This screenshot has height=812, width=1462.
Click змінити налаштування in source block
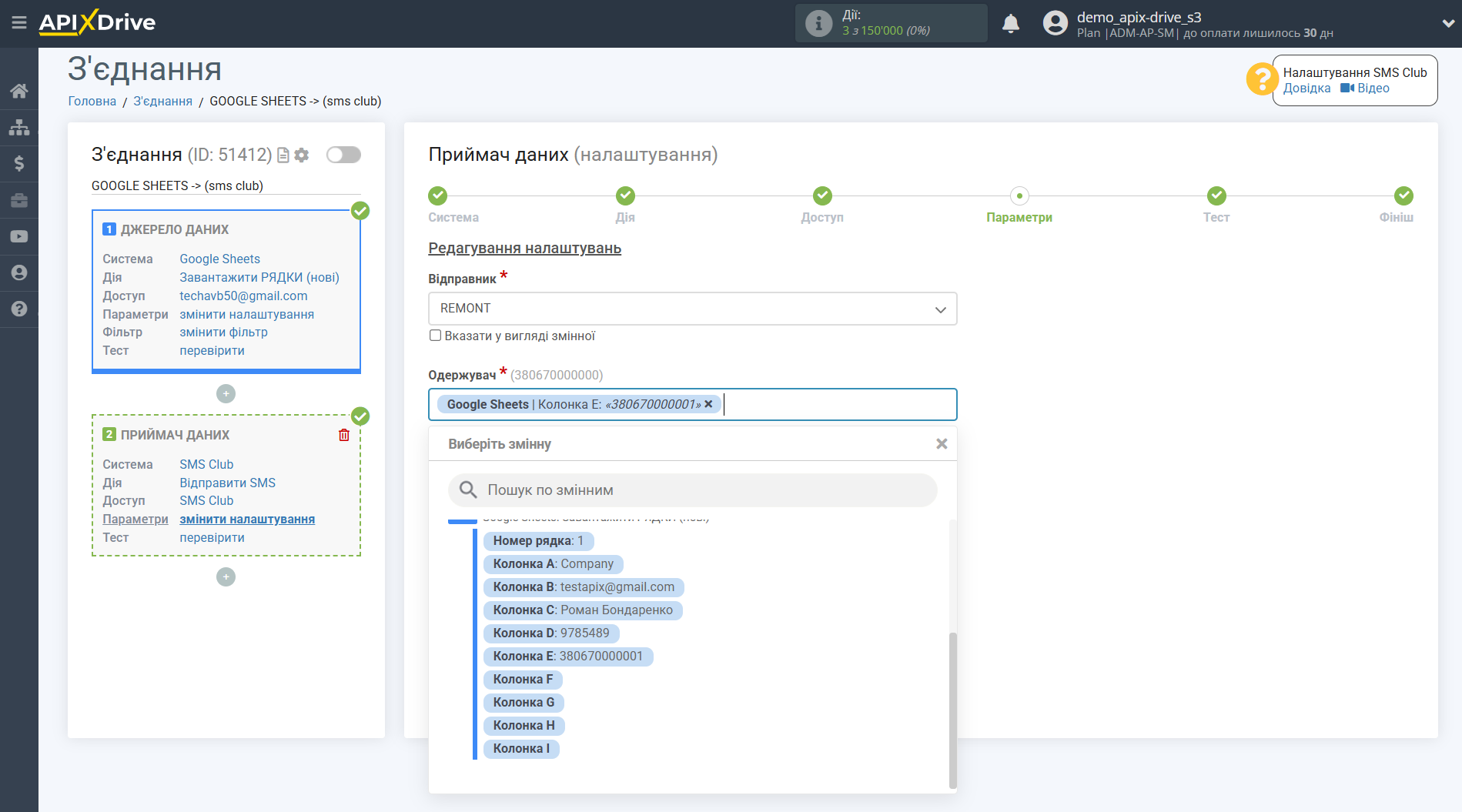[246, 314]
